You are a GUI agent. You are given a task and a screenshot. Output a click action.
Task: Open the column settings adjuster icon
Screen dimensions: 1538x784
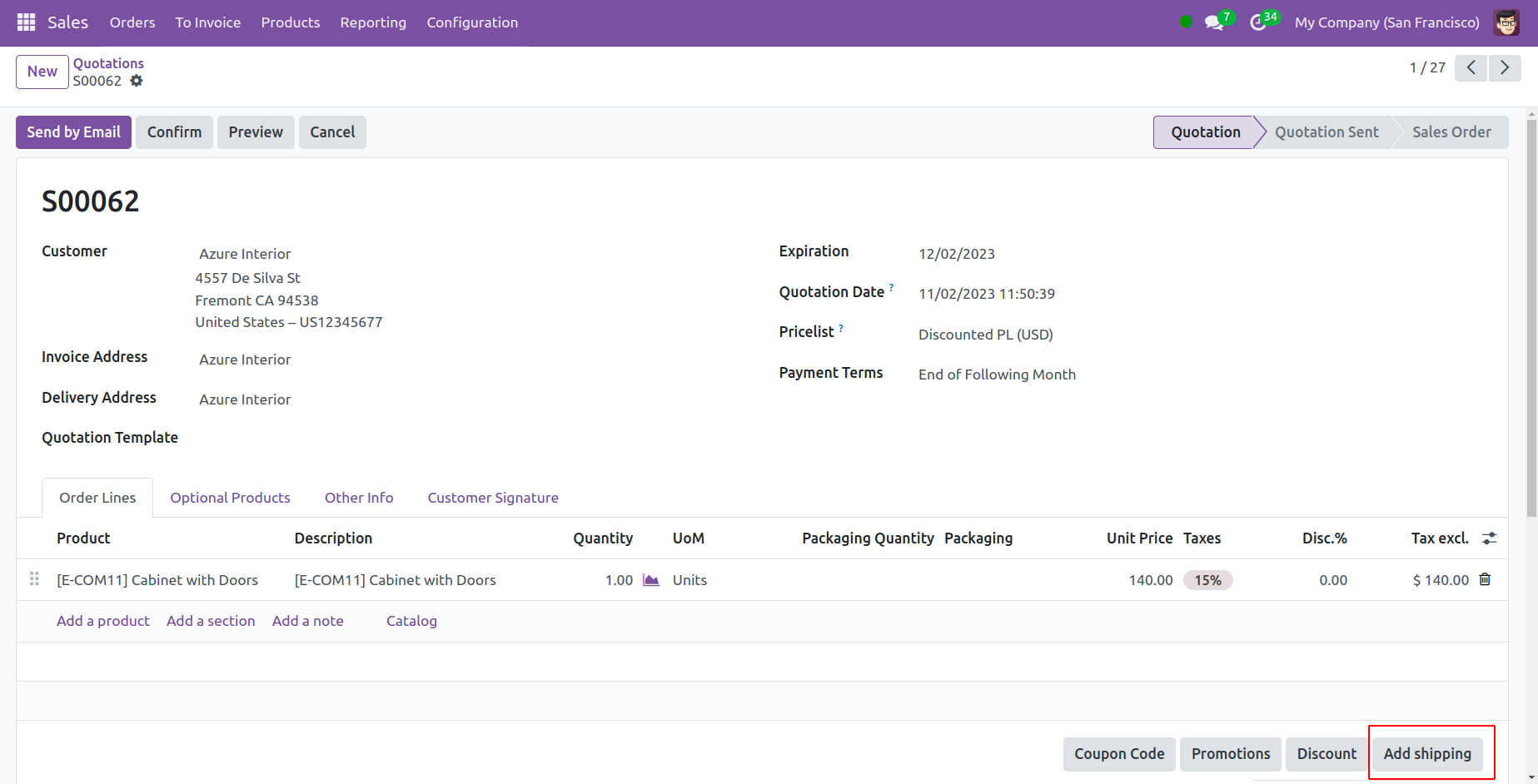pos(1489,538)
